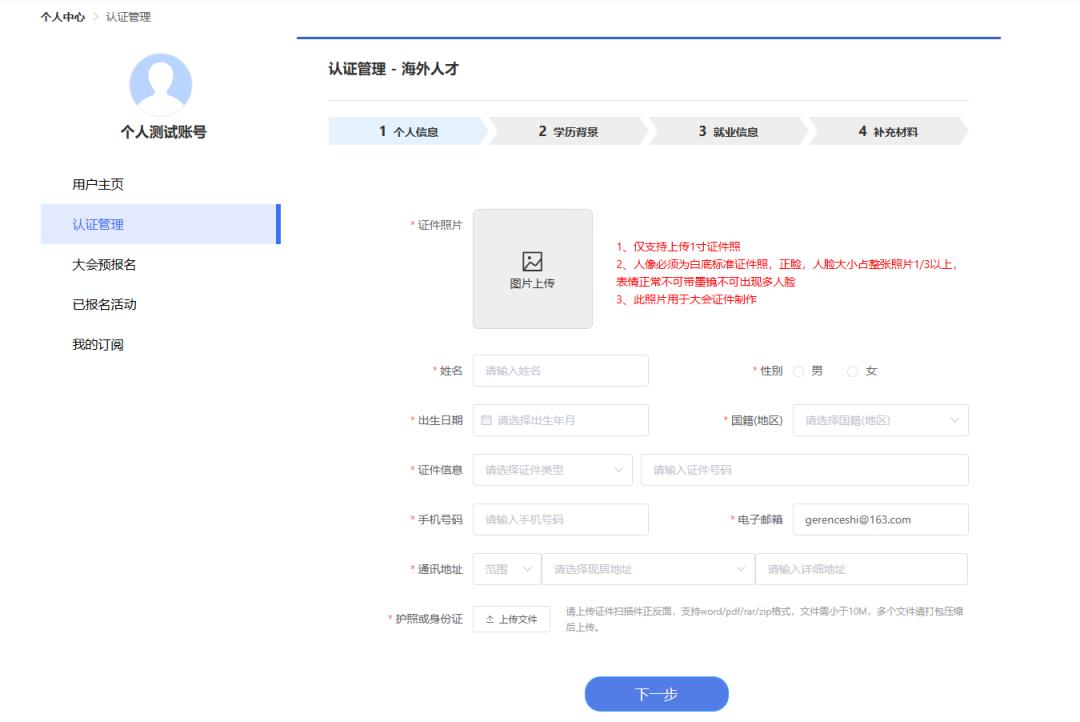This screenshot has height=722, width=1080.
Task: Click the calendar icon in birth date field
Action: (x=487, y=420)
